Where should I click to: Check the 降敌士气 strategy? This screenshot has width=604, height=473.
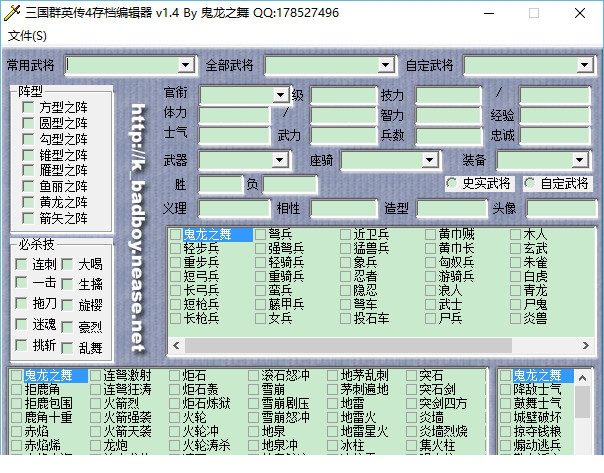(505, 389)
